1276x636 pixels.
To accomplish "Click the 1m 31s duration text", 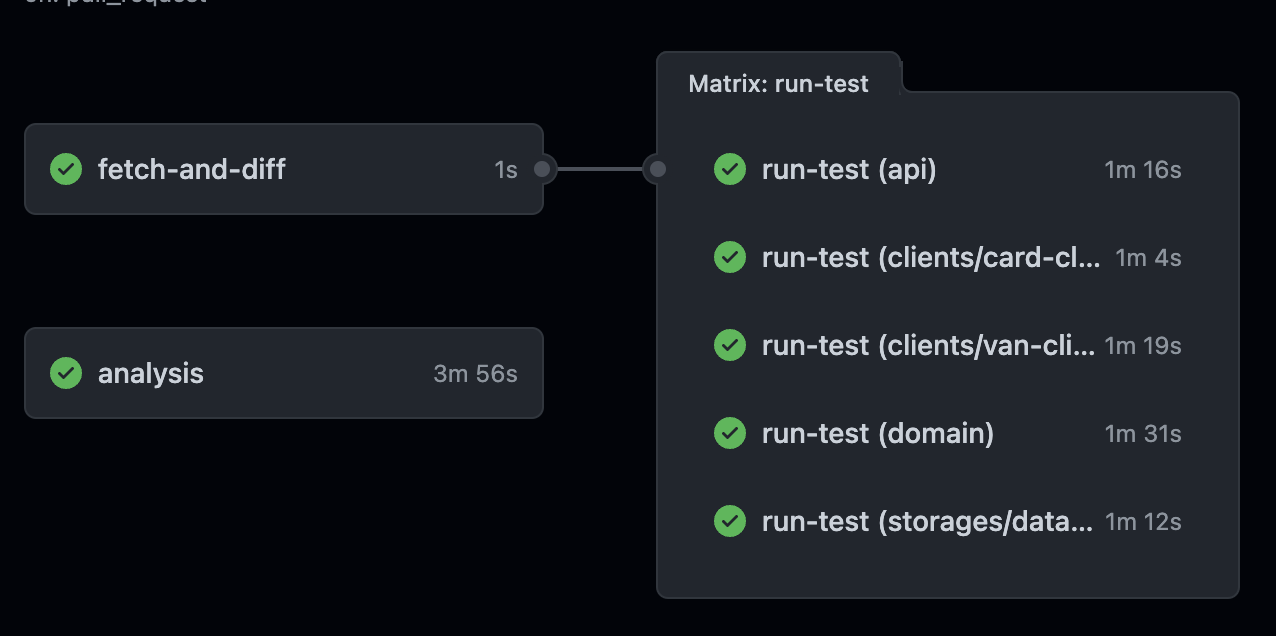I will 1143,434.
